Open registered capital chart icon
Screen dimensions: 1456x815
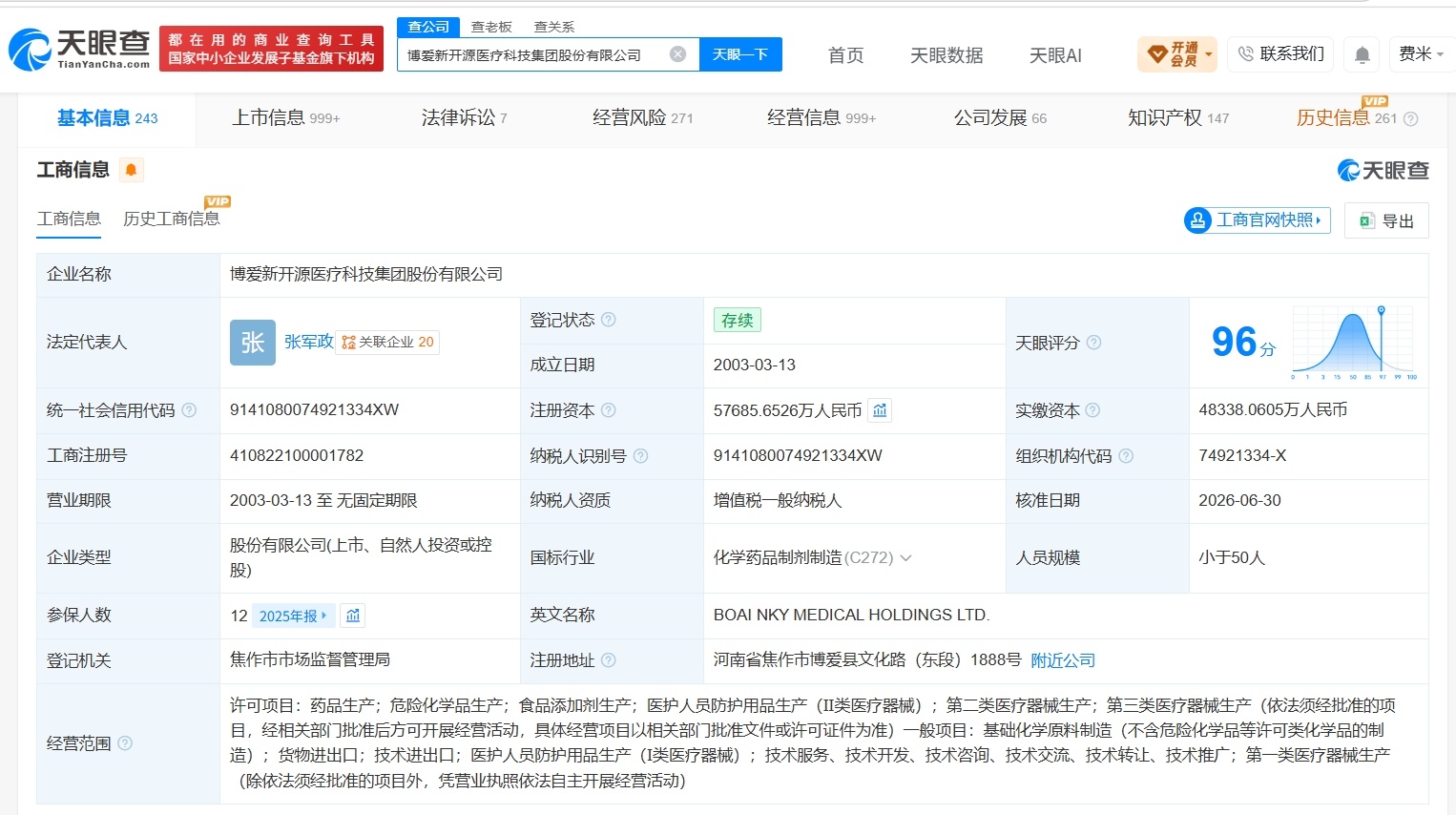point(880,410)
